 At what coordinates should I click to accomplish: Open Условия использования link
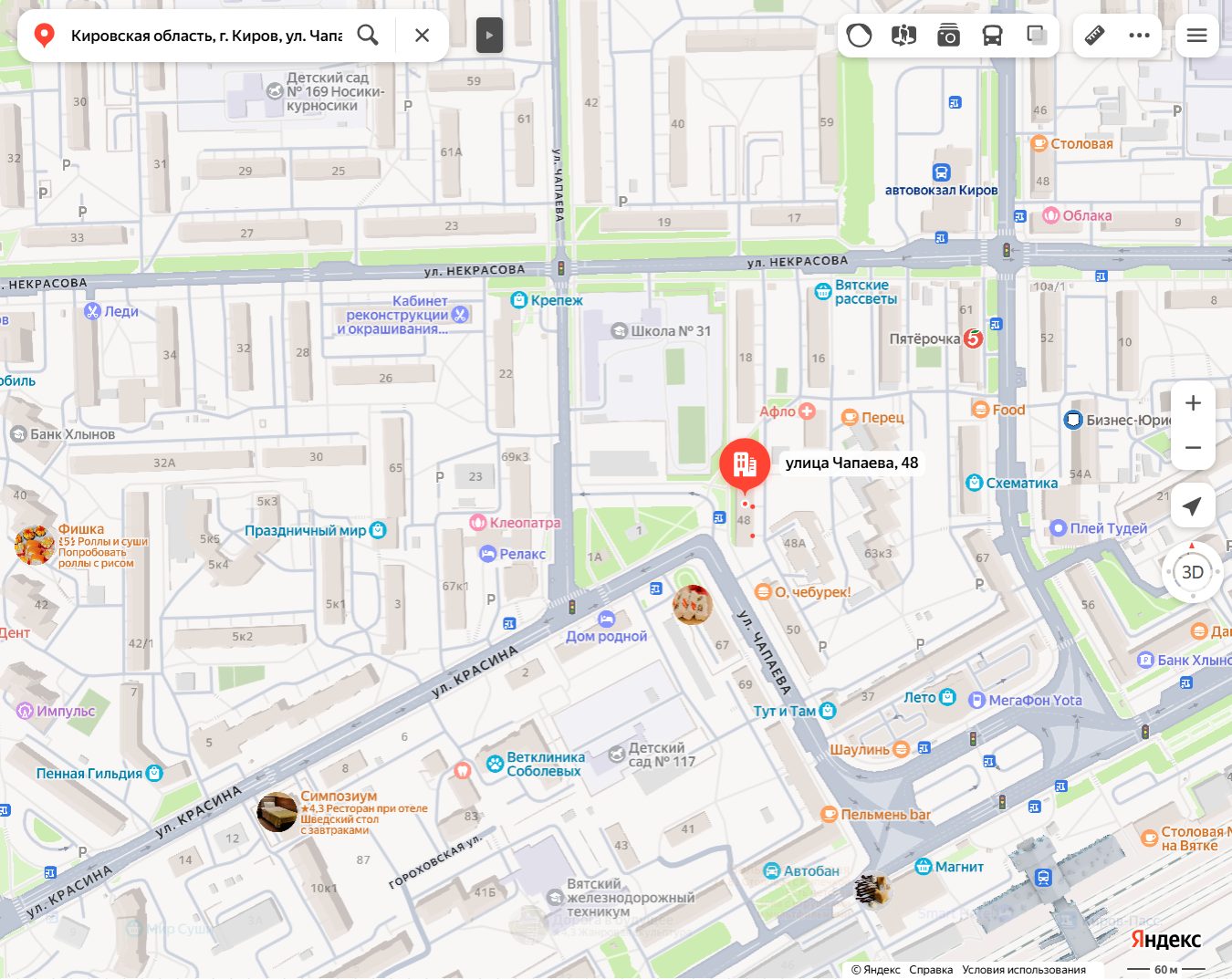click(1024, 970)
